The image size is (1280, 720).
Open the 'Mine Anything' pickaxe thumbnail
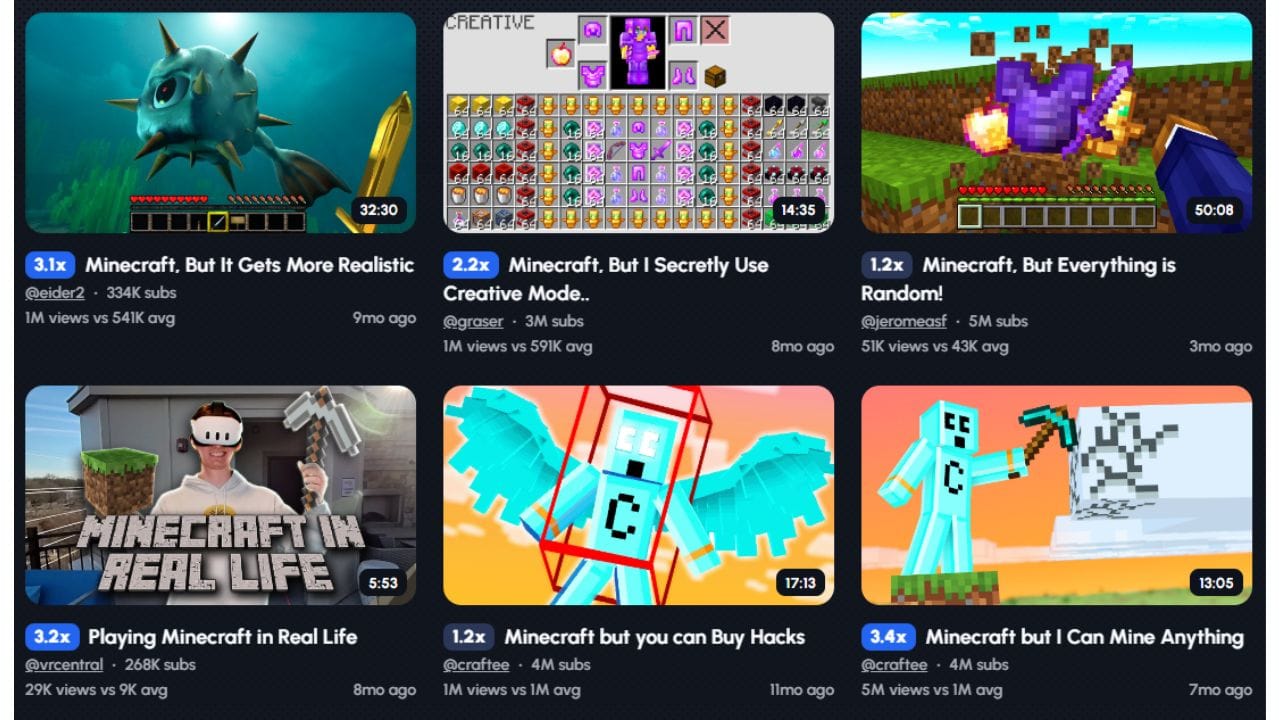pyautogui.click(x=1056, y=495)
